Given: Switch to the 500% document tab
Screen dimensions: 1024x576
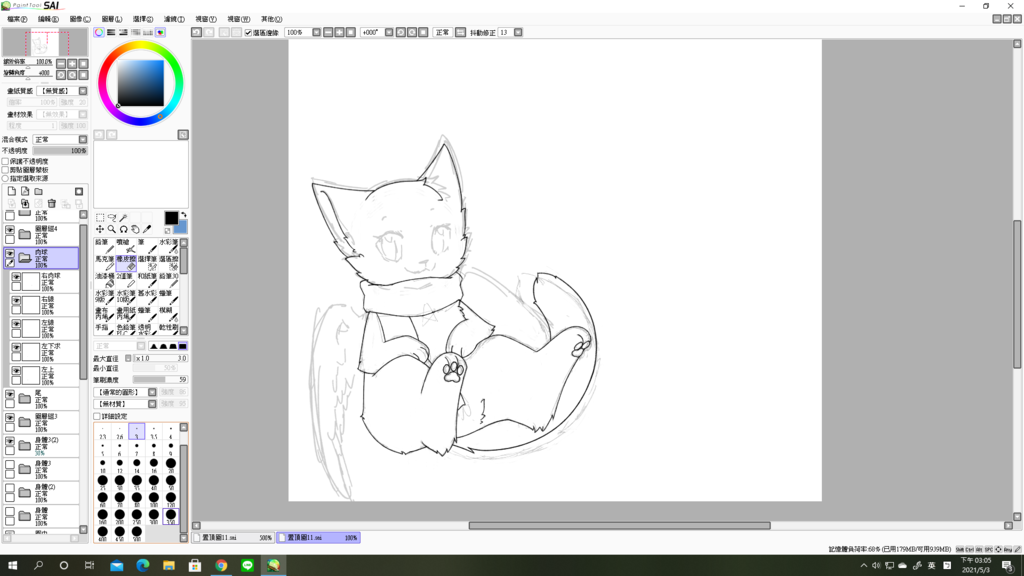Looking at the screenshot, I should [x=233, y=538].
